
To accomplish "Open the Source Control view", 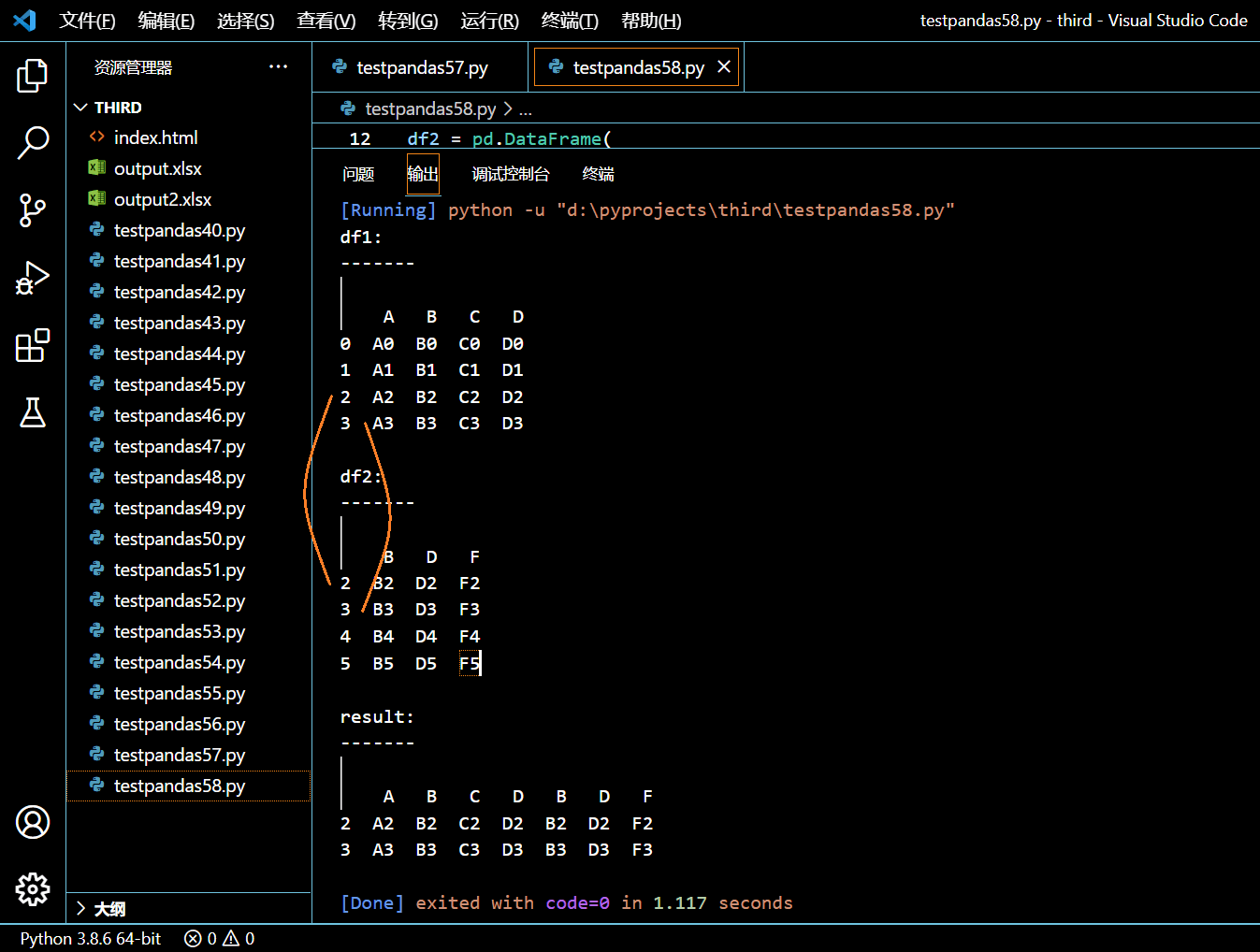I will (33, 210).
